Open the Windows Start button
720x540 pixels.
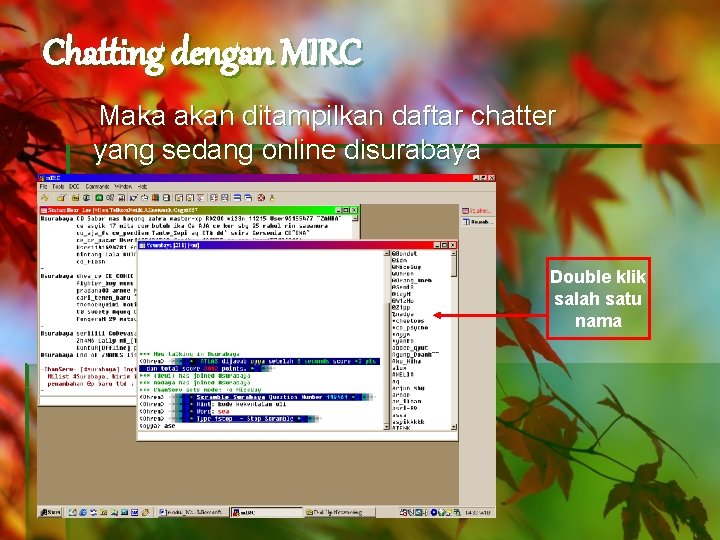click(51, 512)
